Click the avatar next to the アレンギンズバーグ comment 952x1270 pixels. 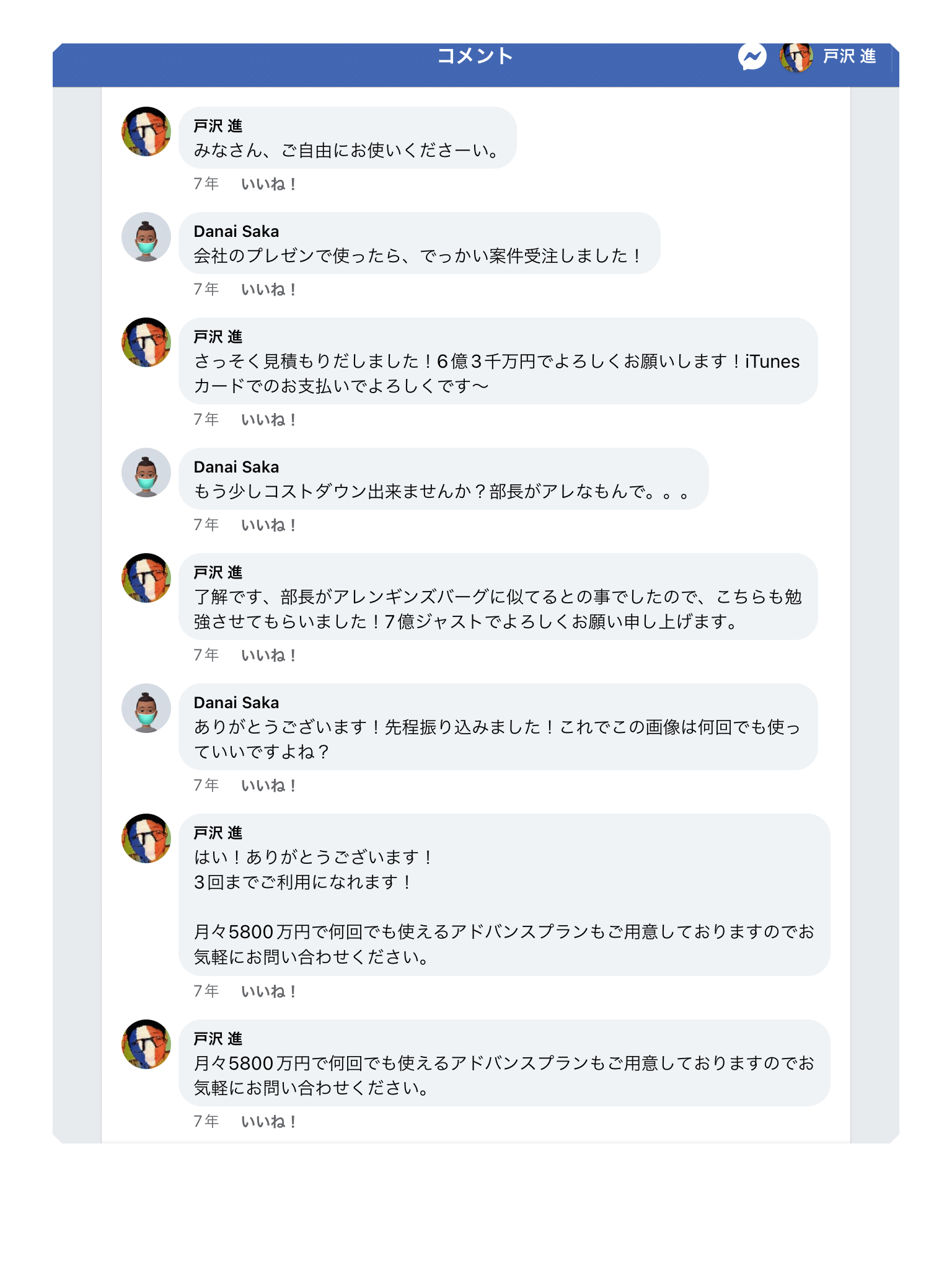pos(146,578)
